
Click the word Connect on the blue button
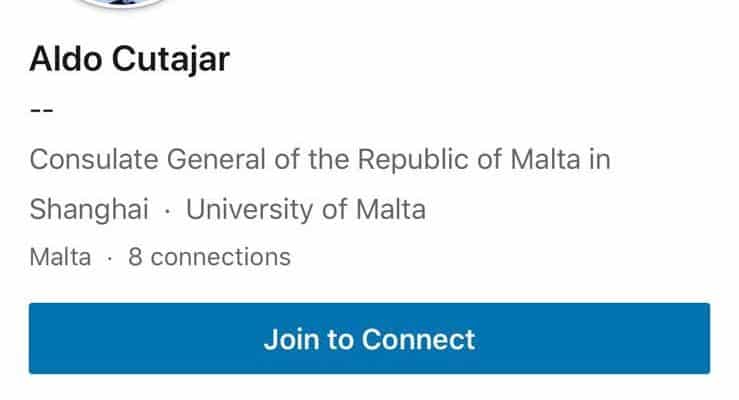click(x=418, y=339)
